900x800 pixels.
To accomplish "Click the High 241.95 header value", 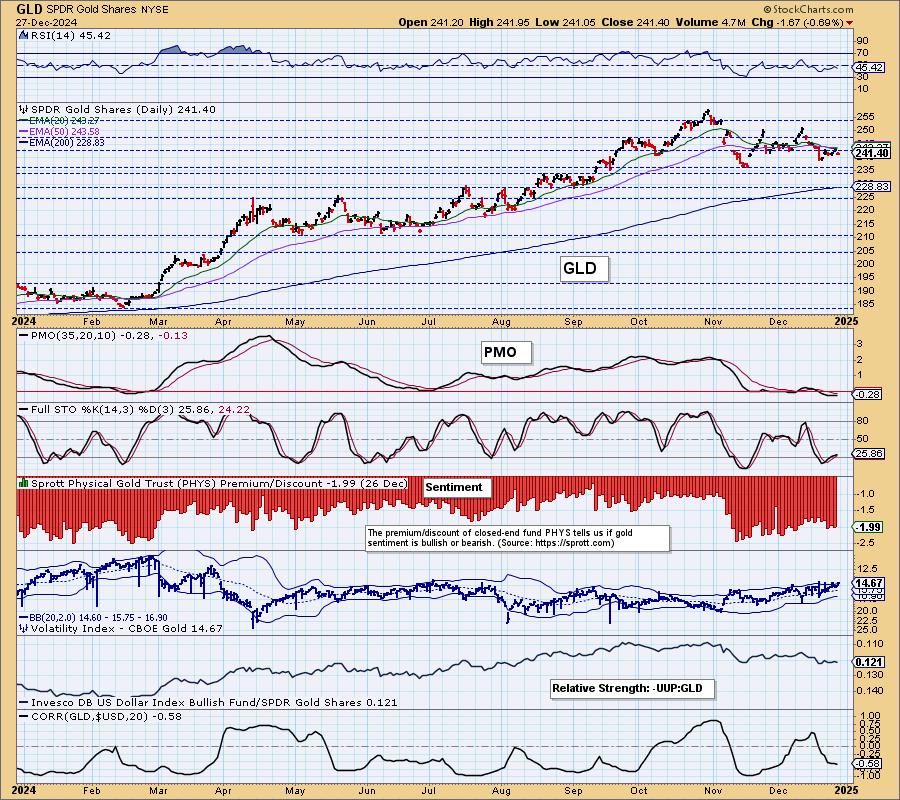I will tap(499, 22).
